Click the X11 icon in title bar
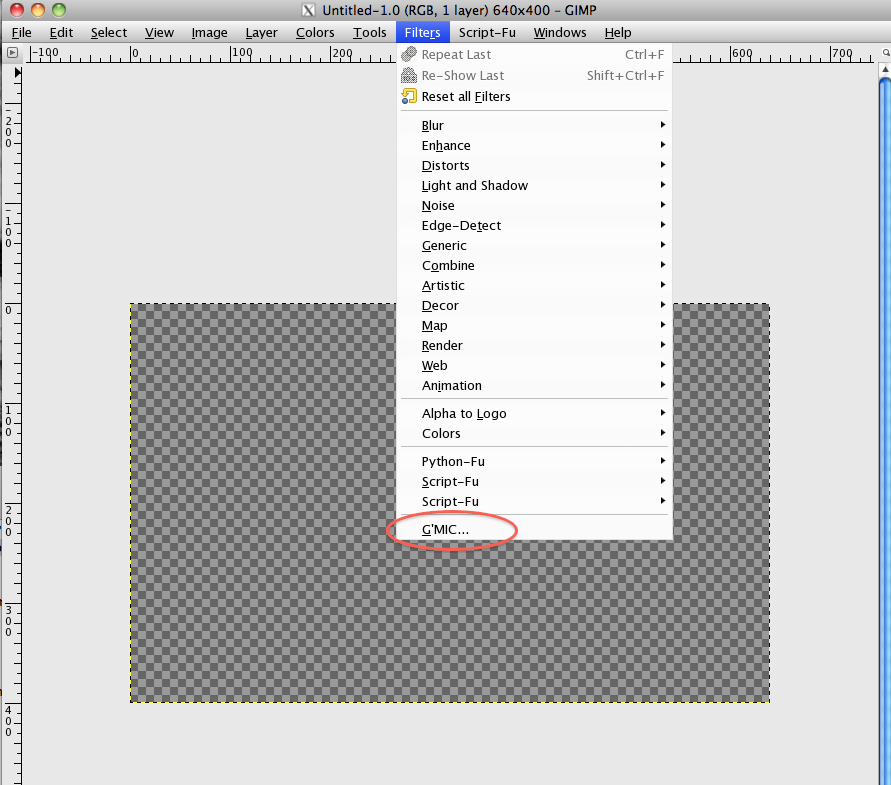This screenshot has width=891, height=785. [308, 10]
